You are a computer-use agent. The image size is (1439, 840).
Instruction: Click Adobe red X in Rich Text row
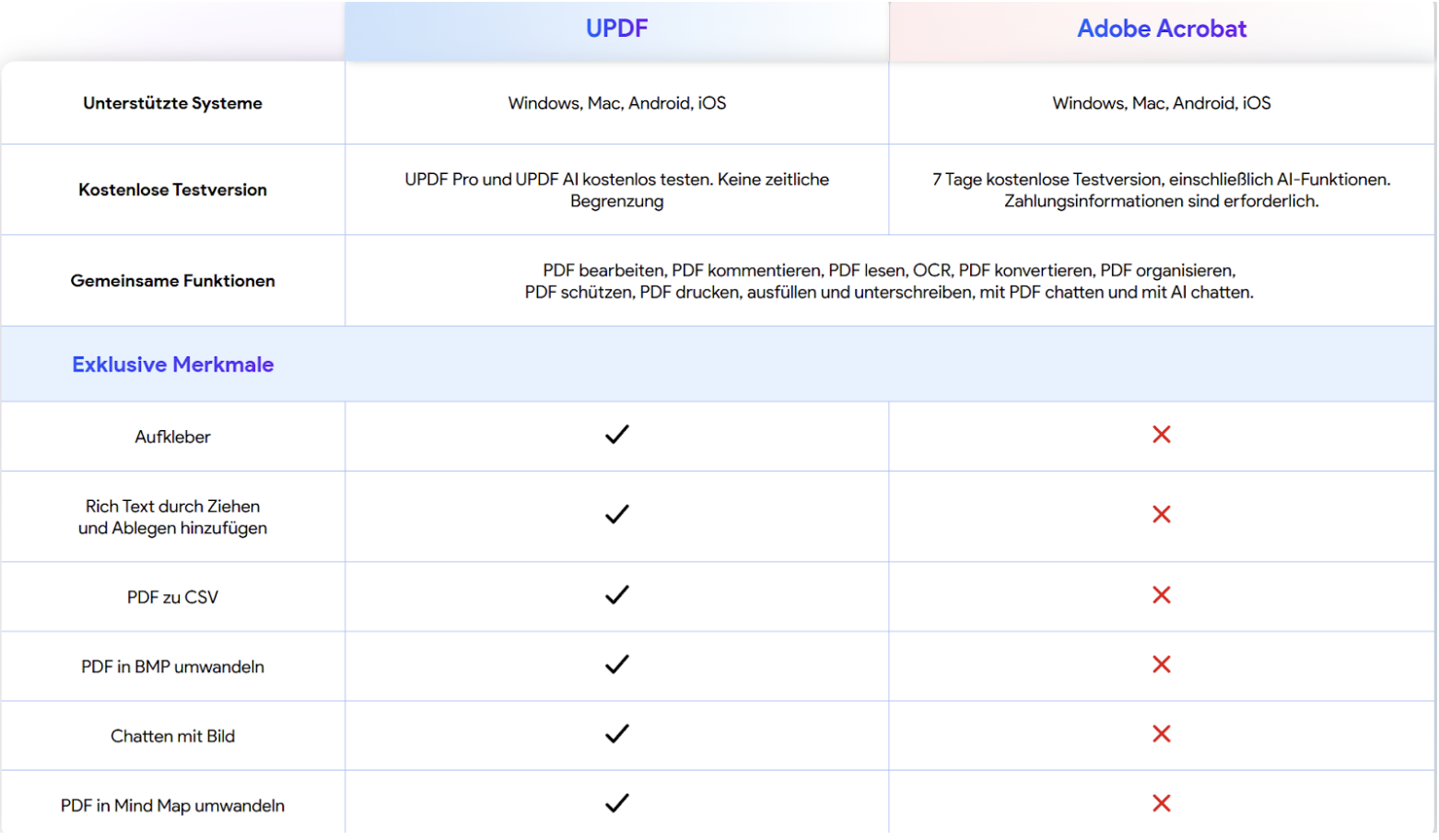(x=1161, y=515)
